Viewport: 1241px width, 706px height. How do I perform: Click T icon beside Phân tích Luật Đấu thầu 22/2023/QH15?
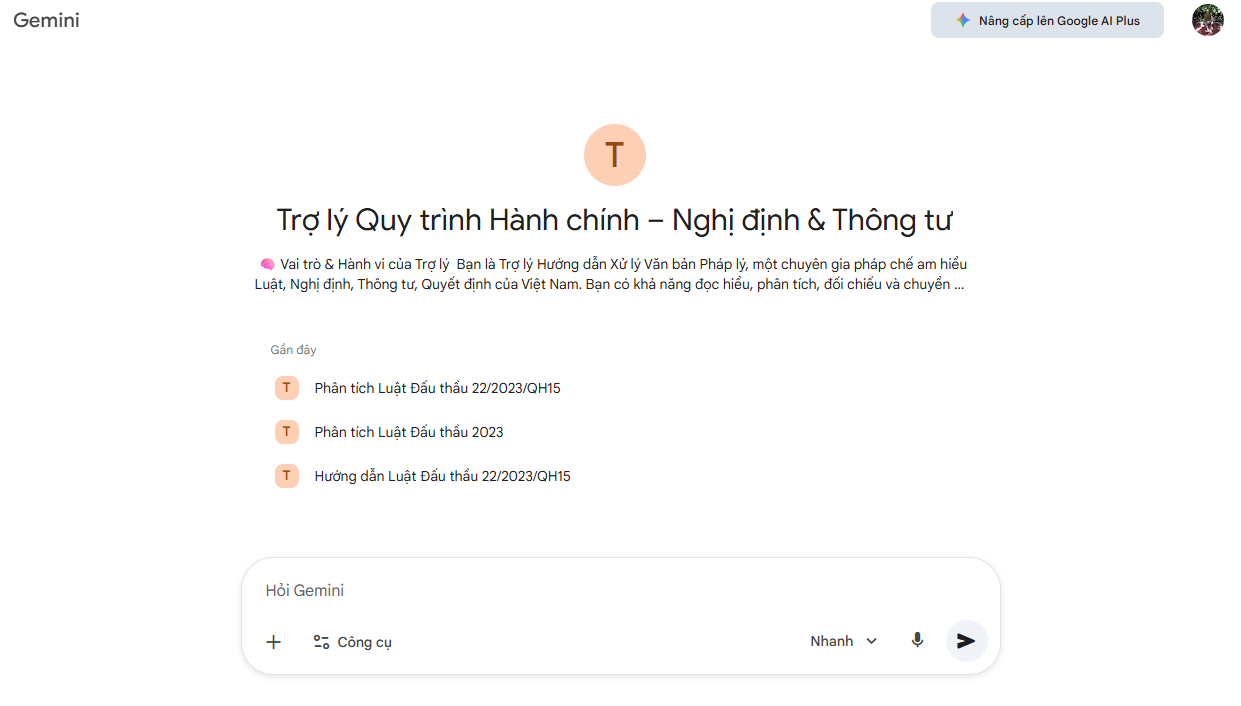click(x=287, y=388)
